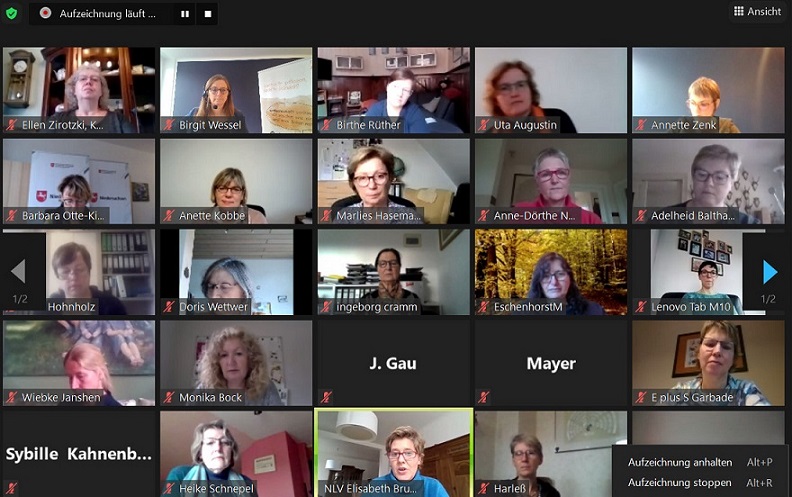Go to next participant page with blue arrow
Image resolution: width=792 pixels, height=497 pixels.
[x=770, y=272]
